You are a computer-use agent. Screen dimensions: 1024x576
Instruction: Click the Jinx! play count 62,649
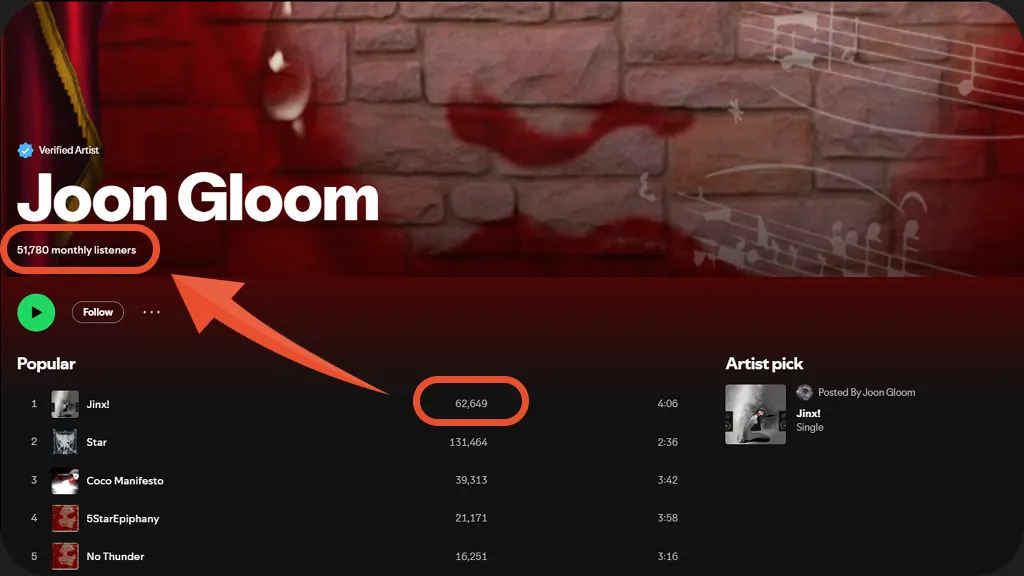471,404
